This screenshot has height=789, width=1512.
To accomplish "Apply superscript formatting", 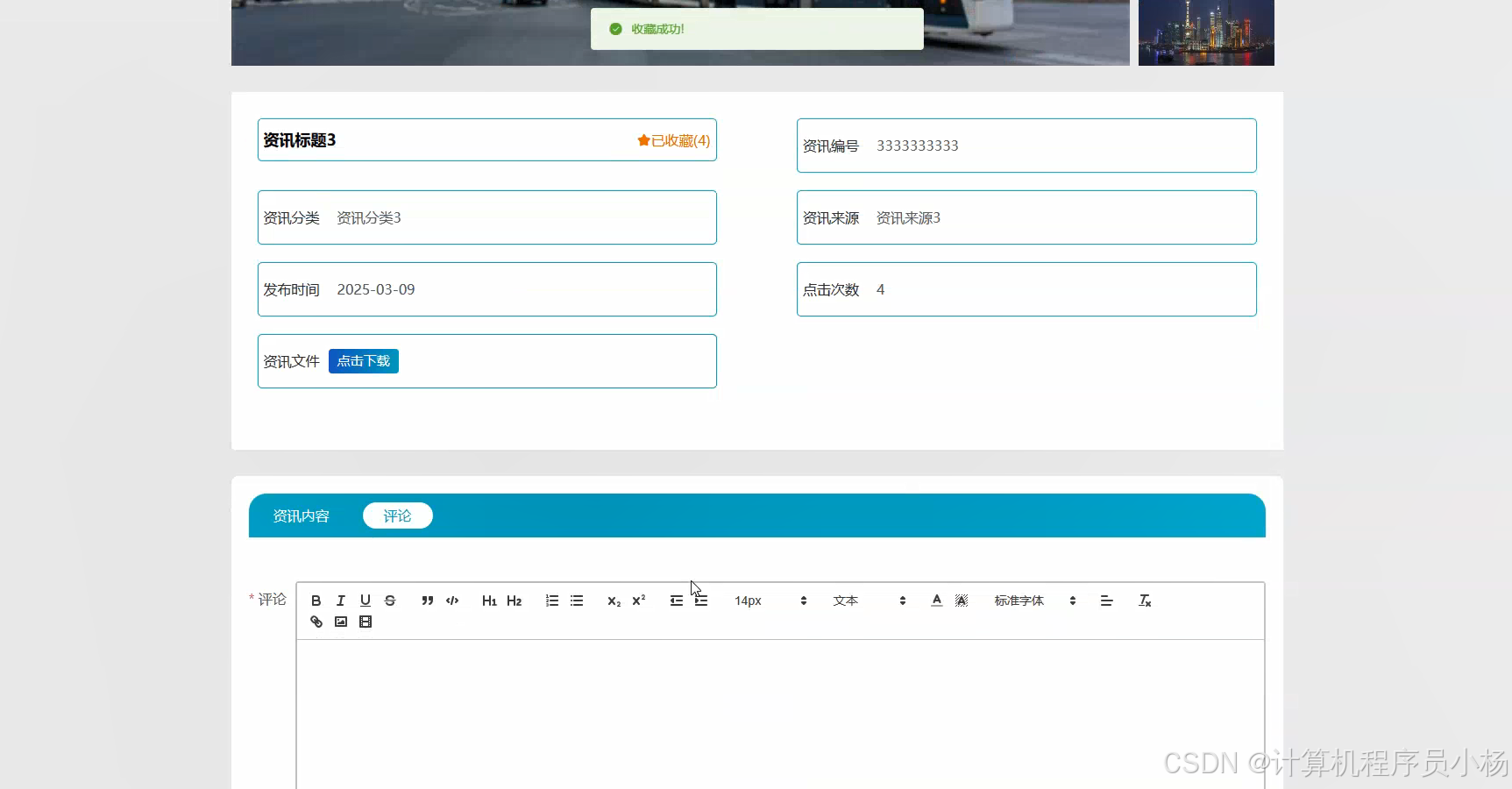I will (x=639, y=601).
